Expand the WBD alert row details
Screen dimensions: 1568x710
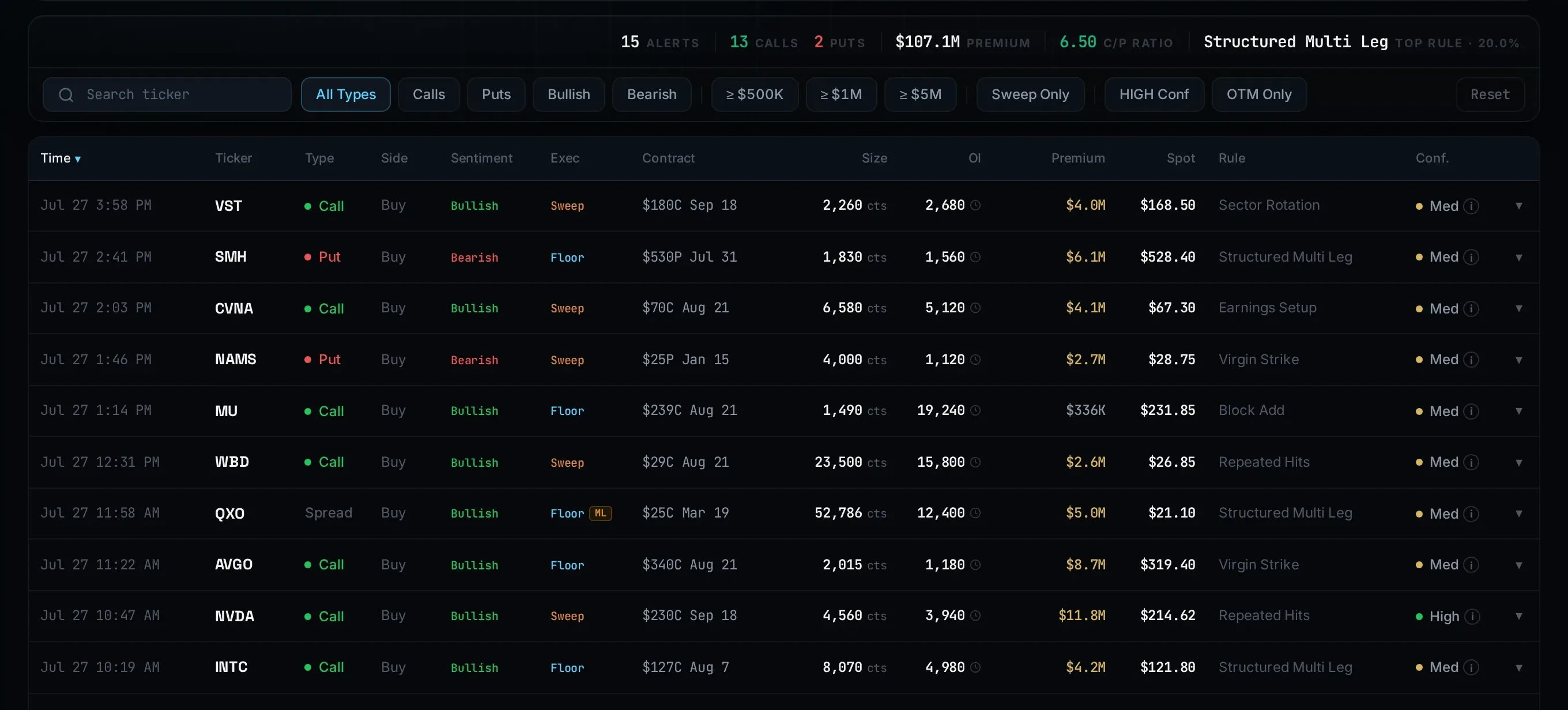pyautogui.click(x=1518, y=463)
